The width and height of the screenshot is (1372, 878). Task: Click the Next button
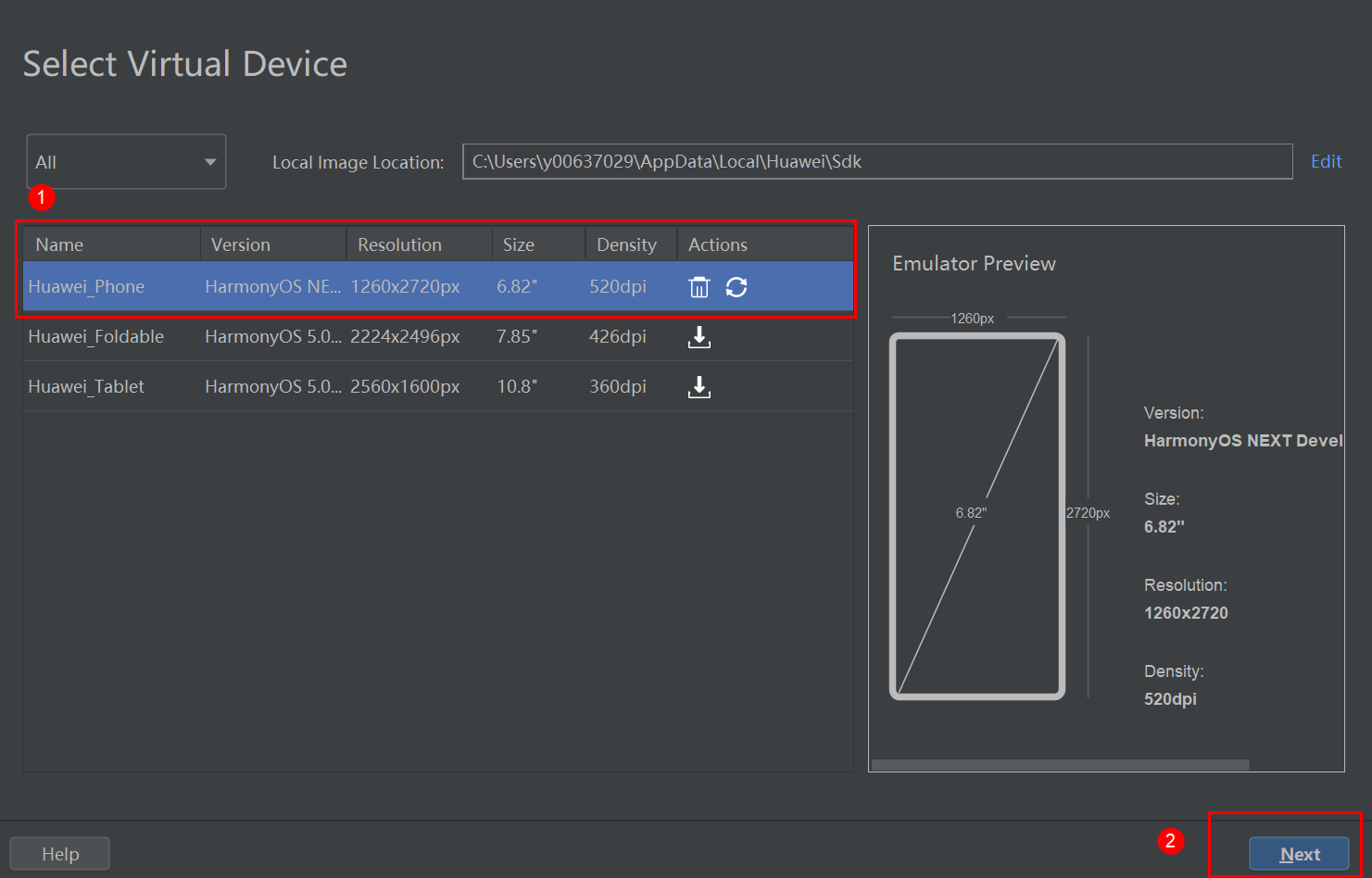(1299, 854)
